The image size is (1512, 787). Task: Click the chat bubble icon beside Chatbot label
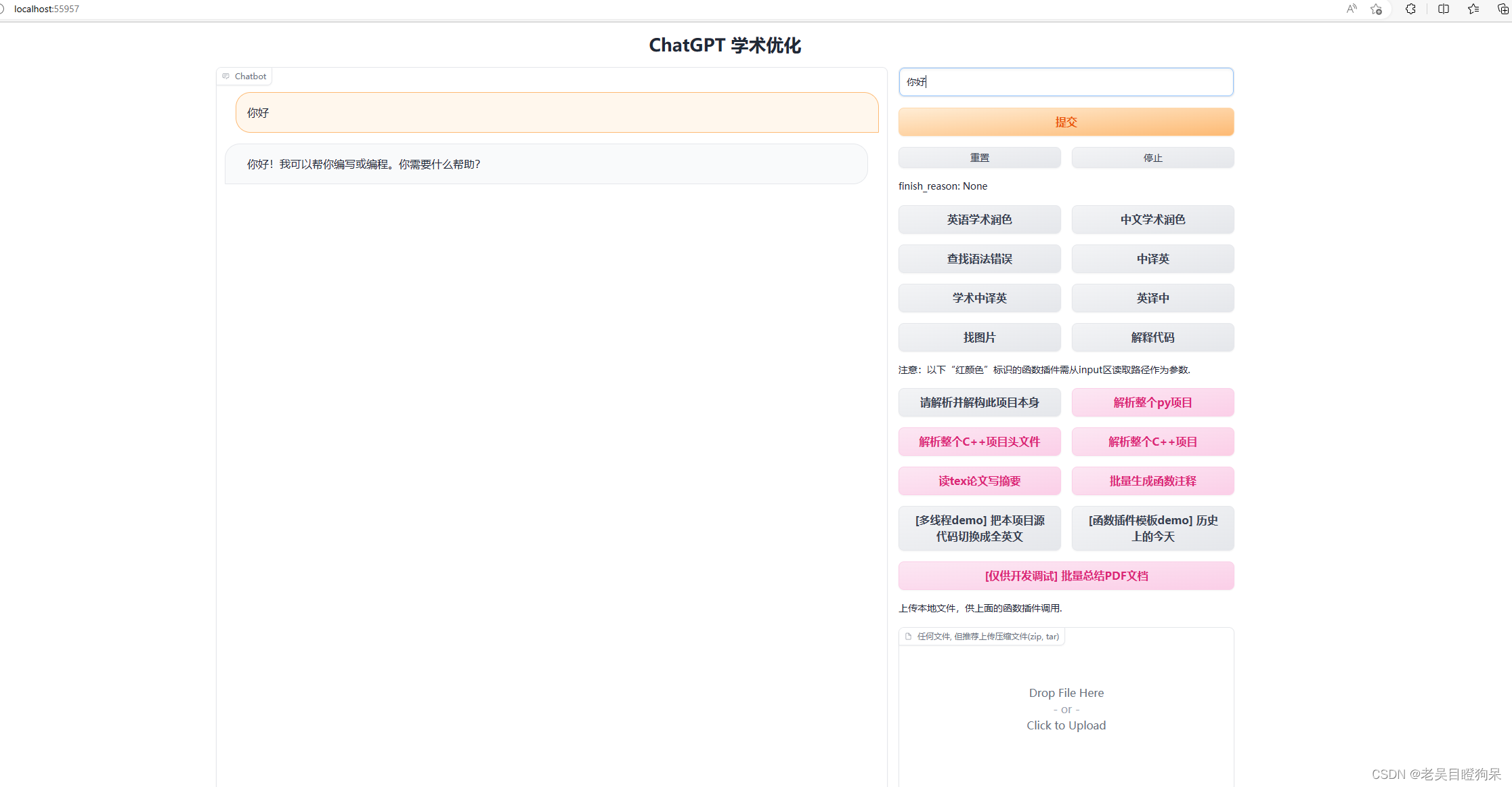(x=226, y=76)
